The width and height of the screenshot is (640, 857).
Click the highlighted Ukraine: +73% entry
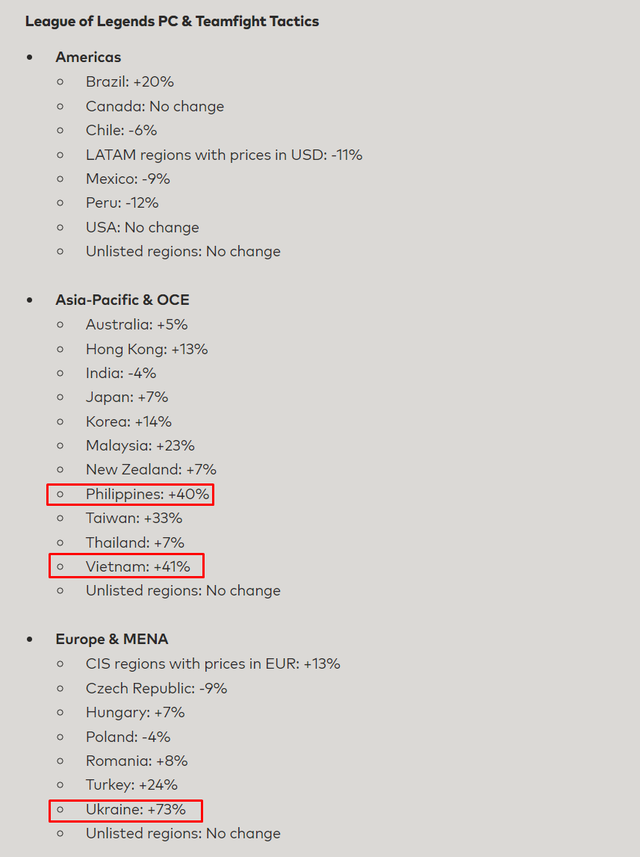click(x=135, y=809)
